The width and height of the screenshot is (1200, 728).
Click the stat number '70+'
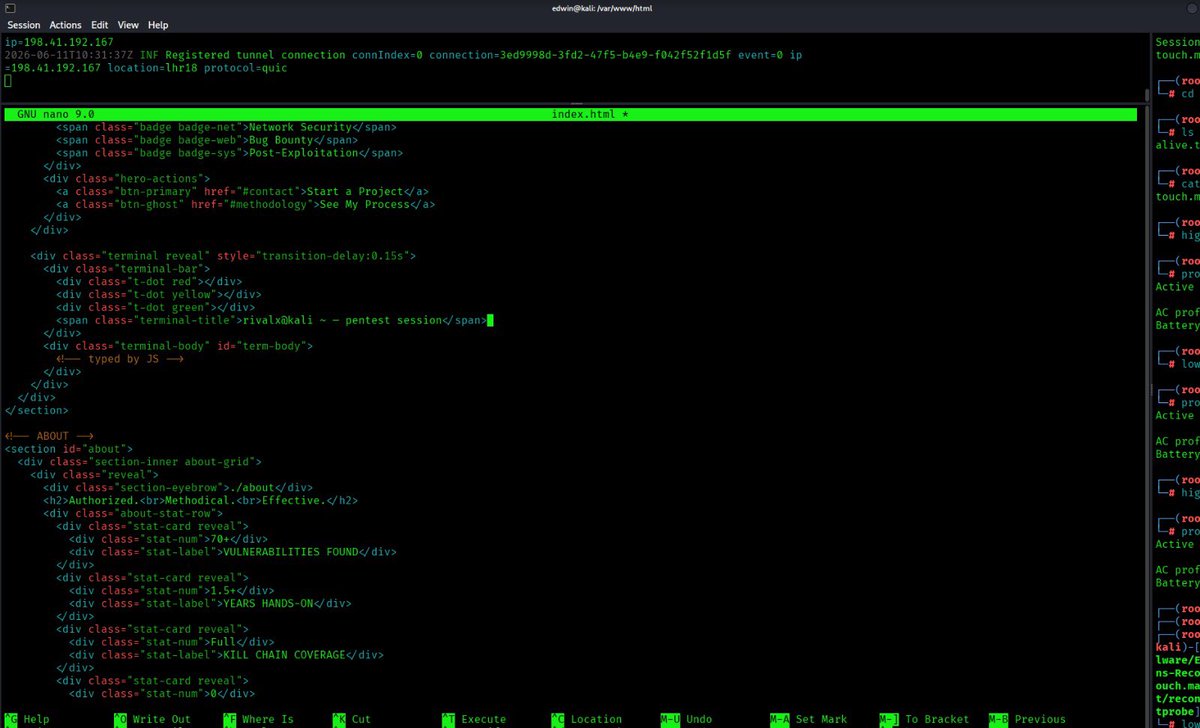(217, 539)
